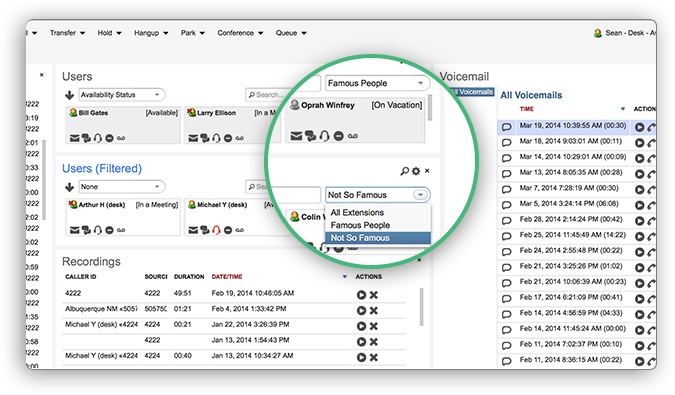Click Larry Ellison headset icon

tap(216, 138)
